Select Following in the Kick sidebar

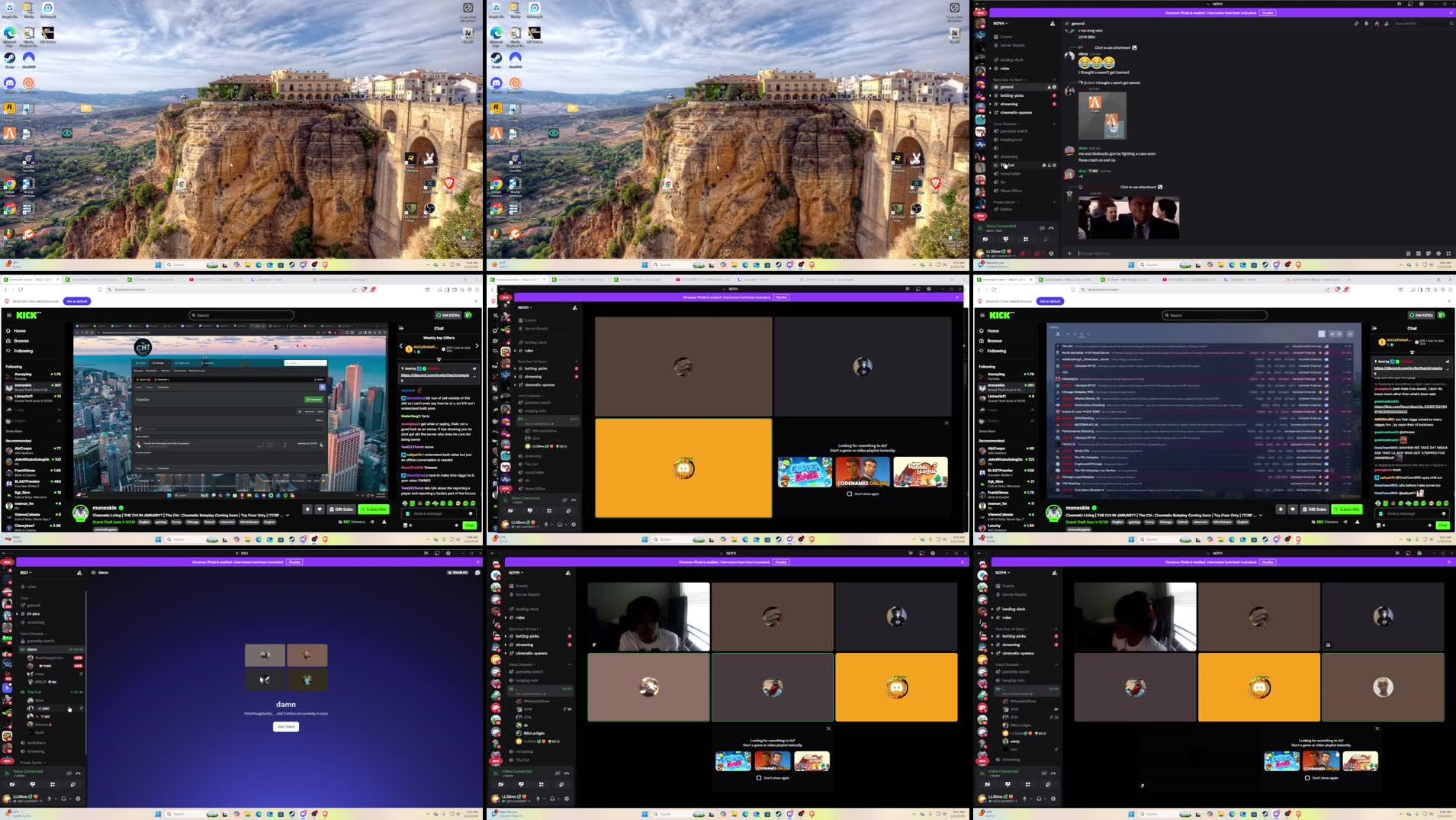[x=24, y=351]
